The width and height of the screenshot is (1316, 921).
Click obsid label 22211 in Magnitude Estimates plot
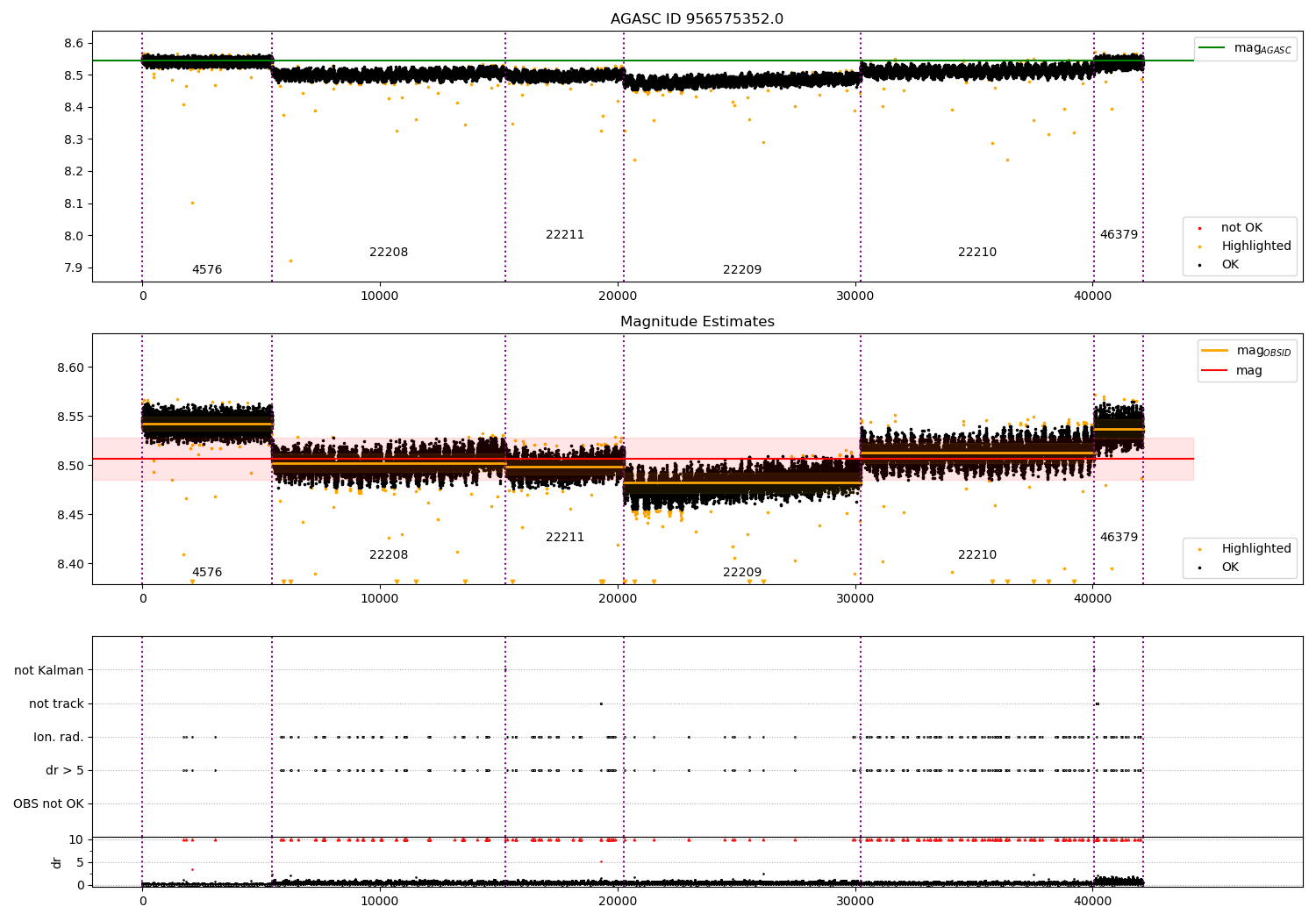tap(565, 538)
